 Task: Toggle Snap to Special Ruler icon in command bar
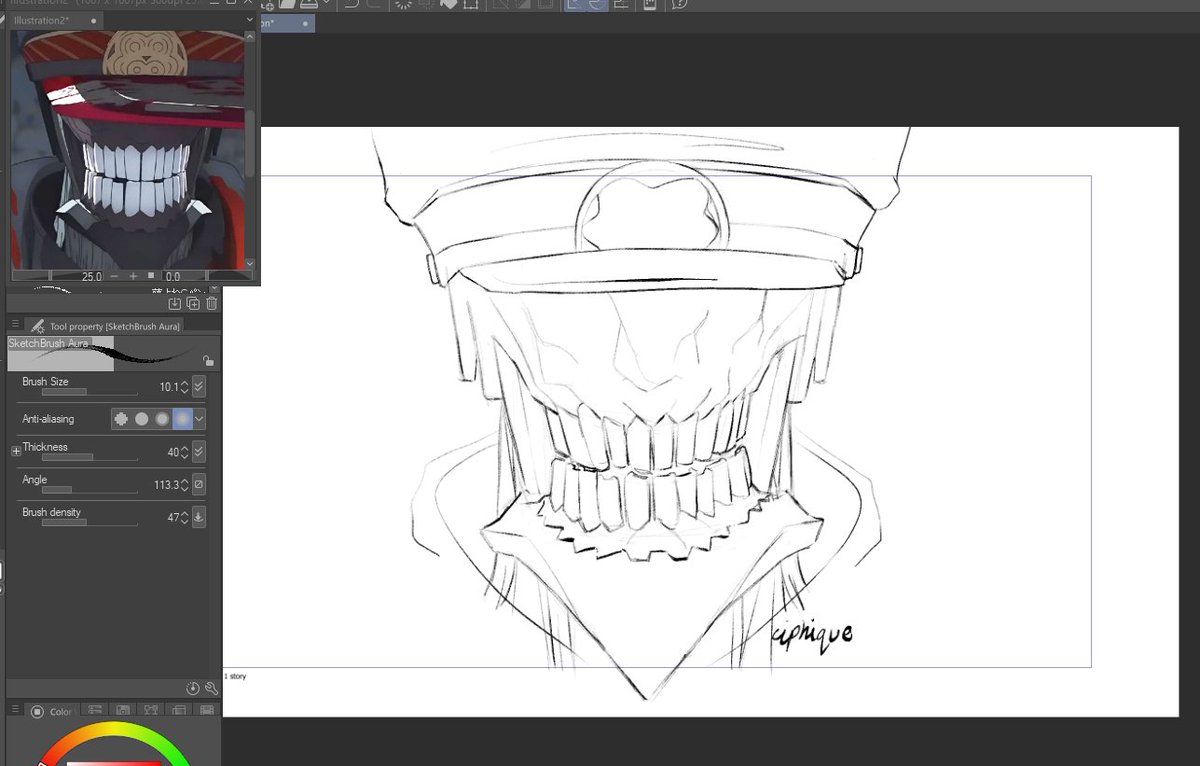tap(596, 4)
